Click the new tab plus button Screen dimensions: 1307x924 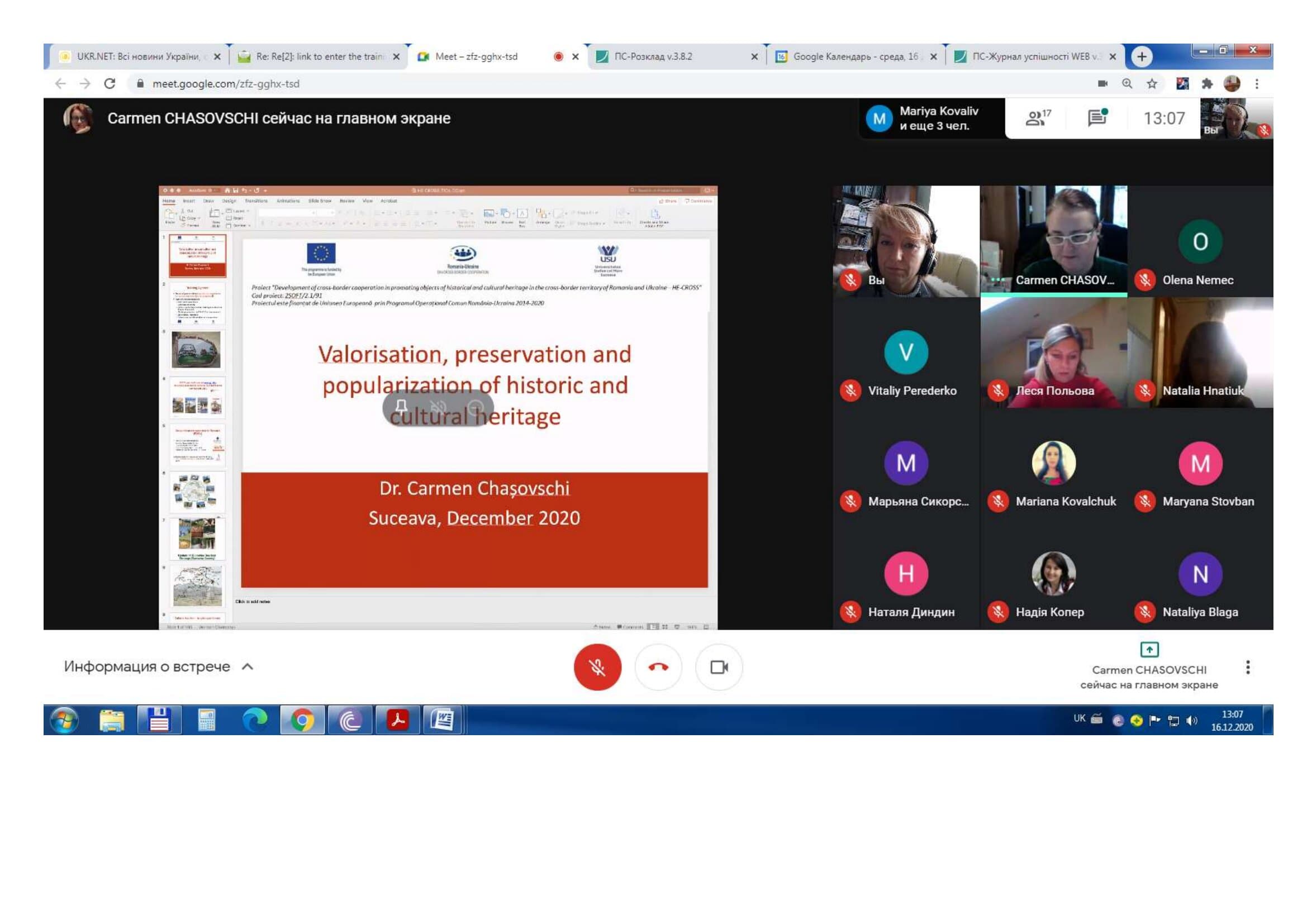click(1141, 56)
